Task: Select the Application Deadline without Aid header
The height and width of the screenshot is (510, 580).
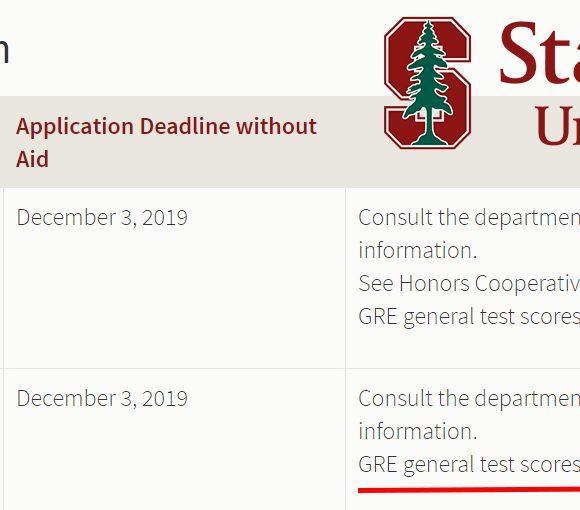Action: click(166, 142)
